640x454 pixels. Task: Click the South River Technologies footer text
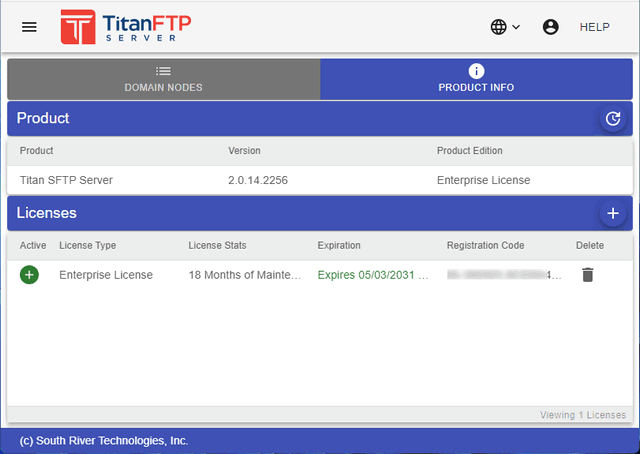(104, 440)
